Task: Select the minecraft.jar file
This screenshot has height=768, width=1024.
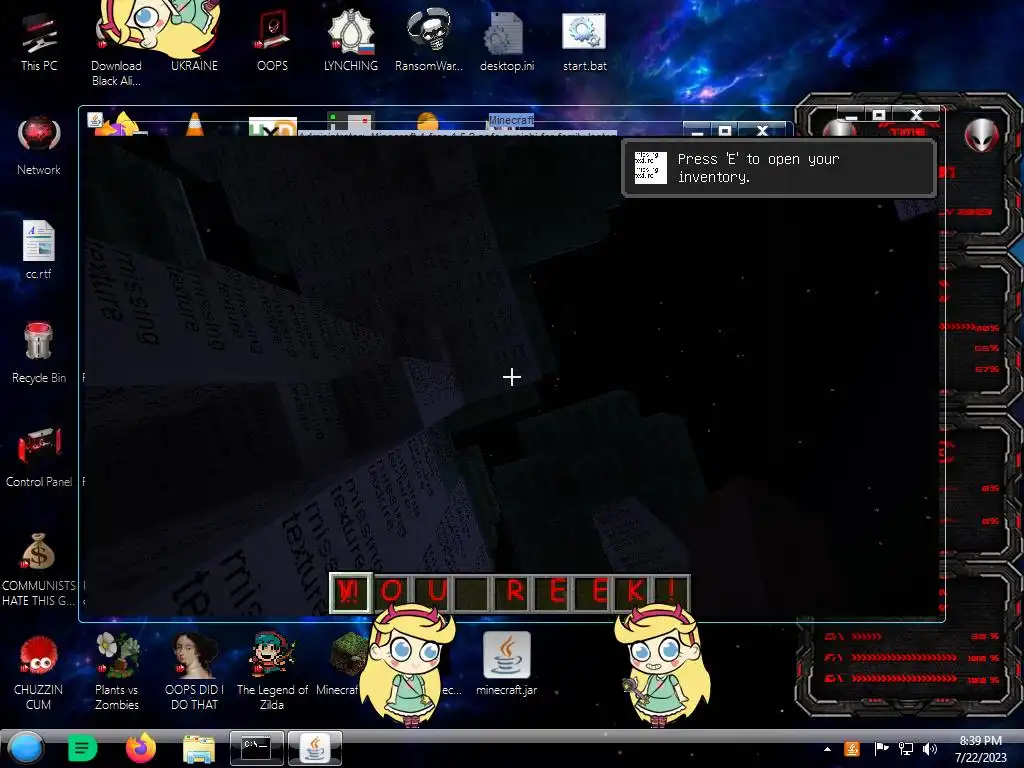Action: tap(507, 664)
